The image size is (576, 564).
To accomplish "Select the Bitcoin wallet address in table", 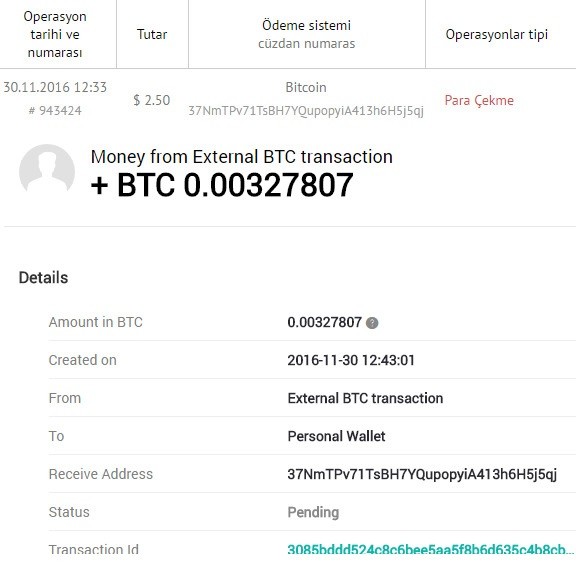I will (306, 111).
